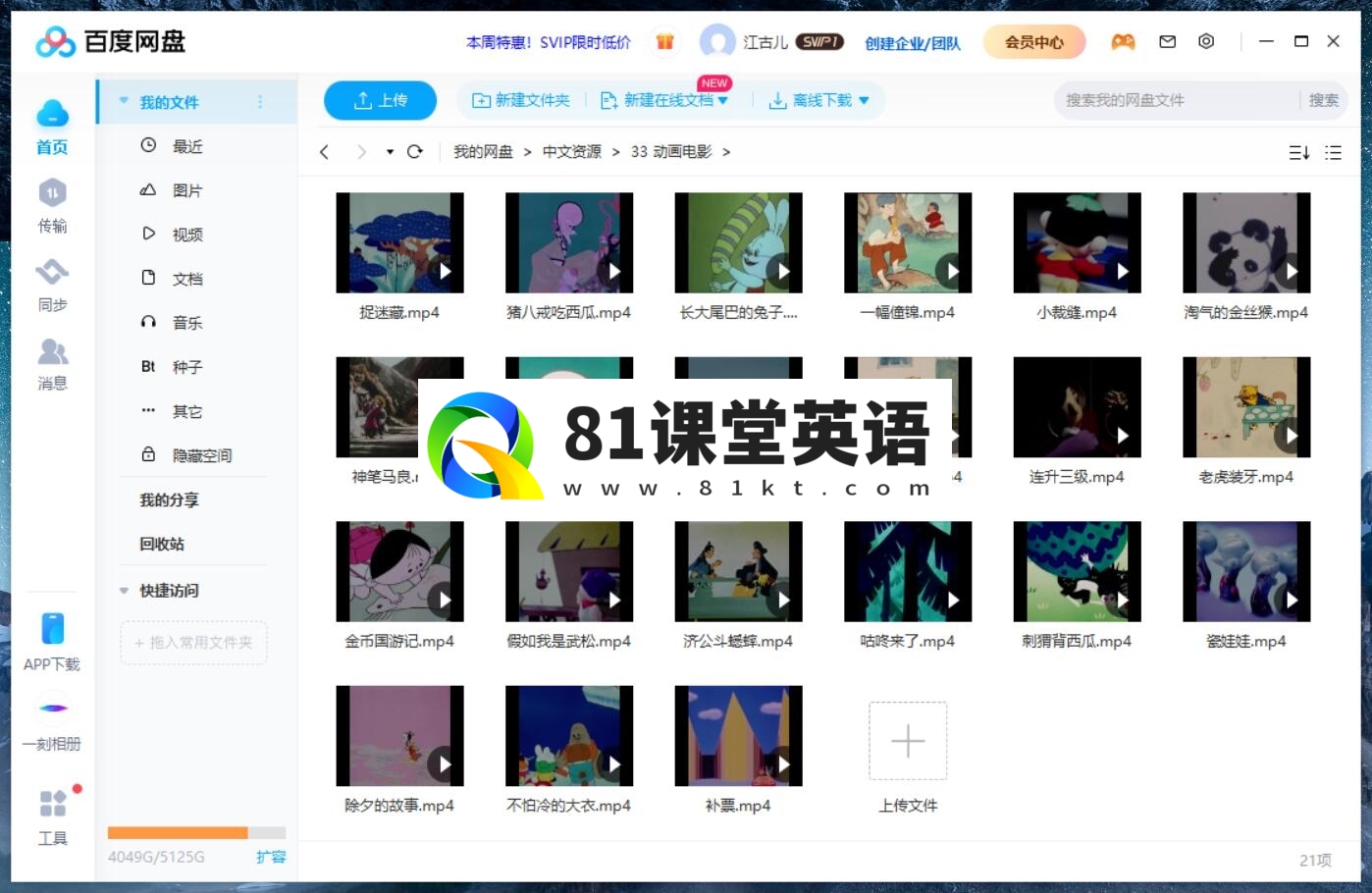Click the 上传文件 plus tile
The width and height of the screenshot is (1372, 893).
(908, 741)
